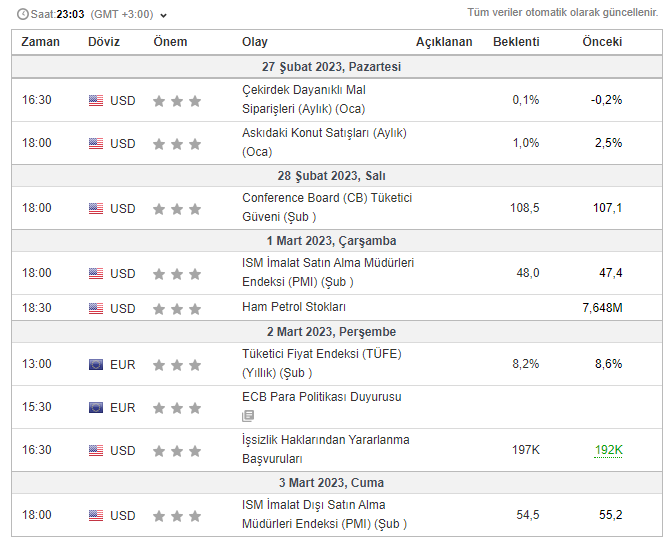Click the EUR flag in the TÜFE row
Viewport: 672px width, 550px height.
pos(96,364)
